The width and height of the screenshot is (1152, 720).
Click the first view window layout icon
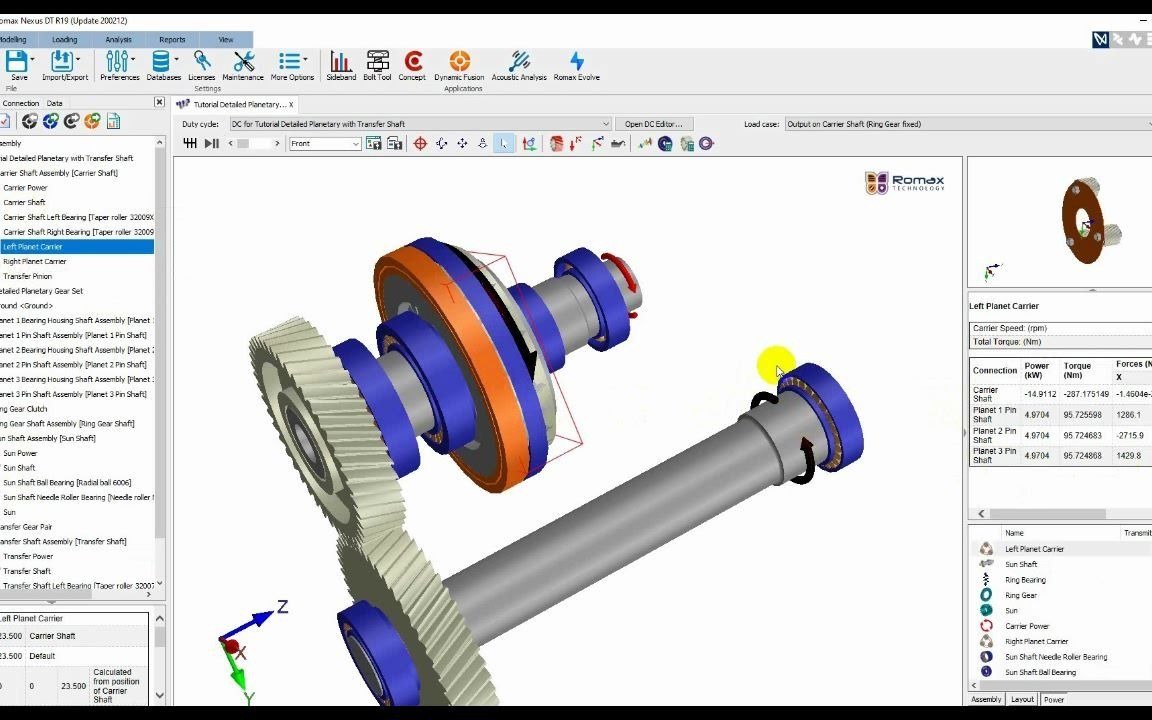[x=373, y=143]
